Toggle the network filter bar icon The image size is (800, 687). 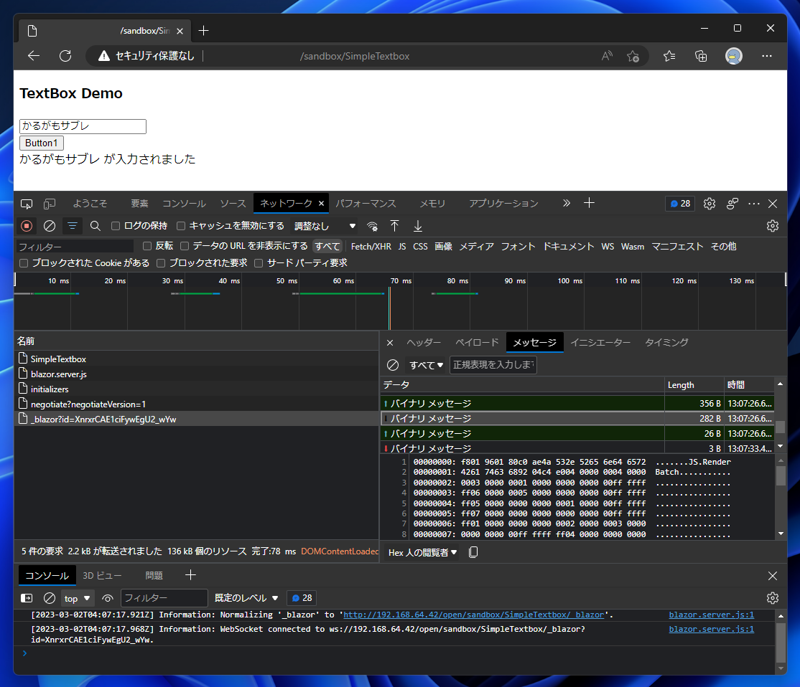pyautogui.click(x=72, y=226)
